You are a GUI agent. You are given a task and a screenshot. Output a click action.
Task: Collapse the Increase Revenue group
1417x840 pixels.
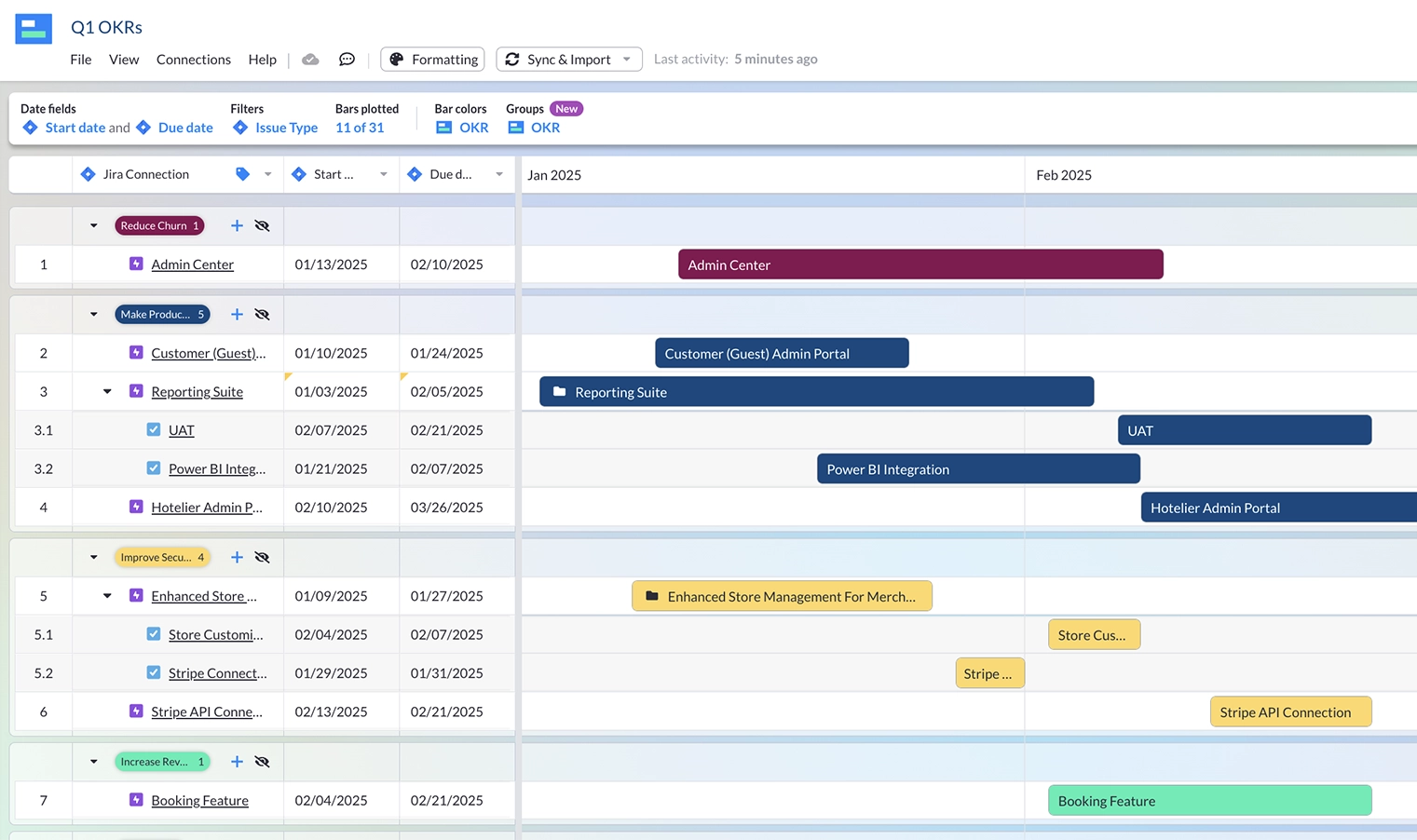[93, 762]
